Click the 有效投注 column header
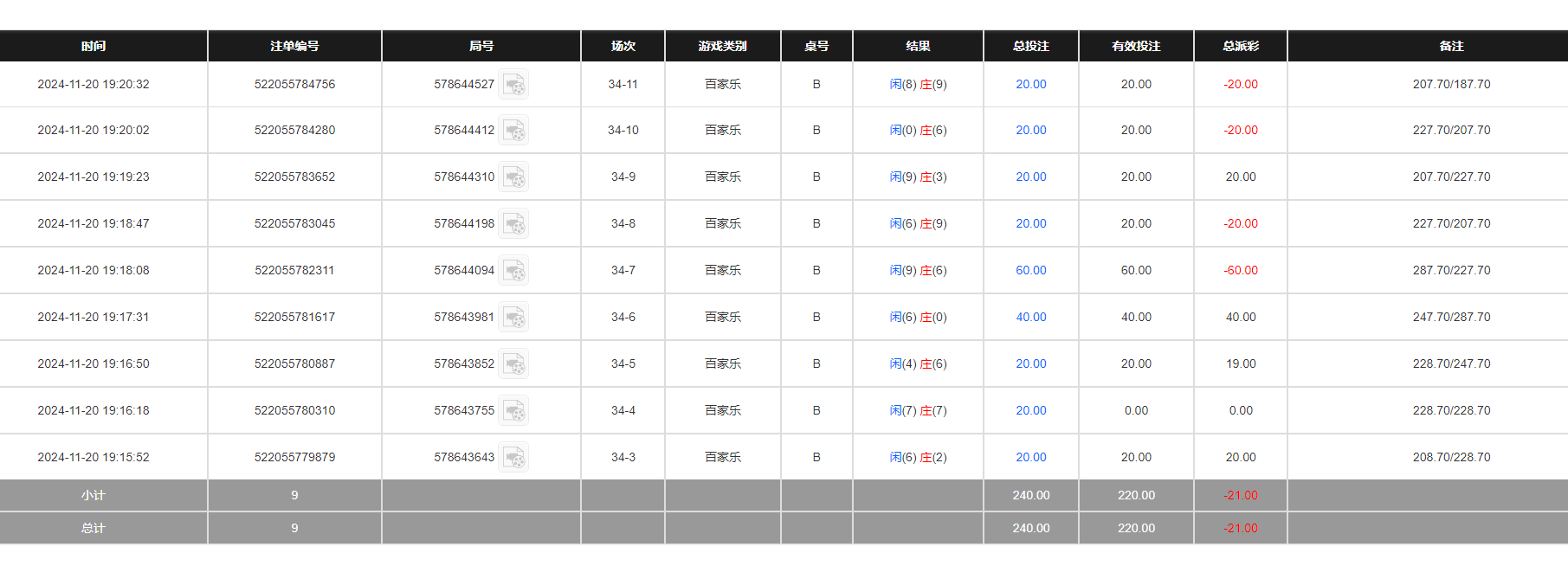The image size is (1568, 566). click(x=1136, y=46)
